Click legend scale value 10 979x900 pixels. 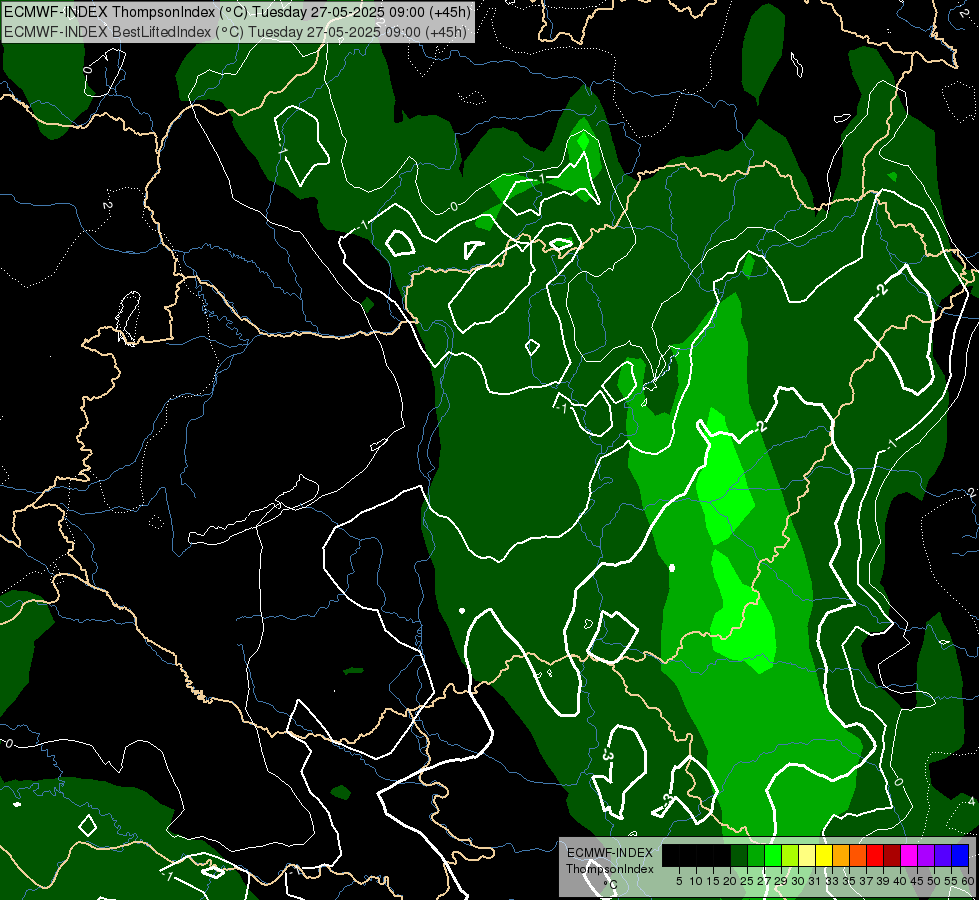(696, 881)
